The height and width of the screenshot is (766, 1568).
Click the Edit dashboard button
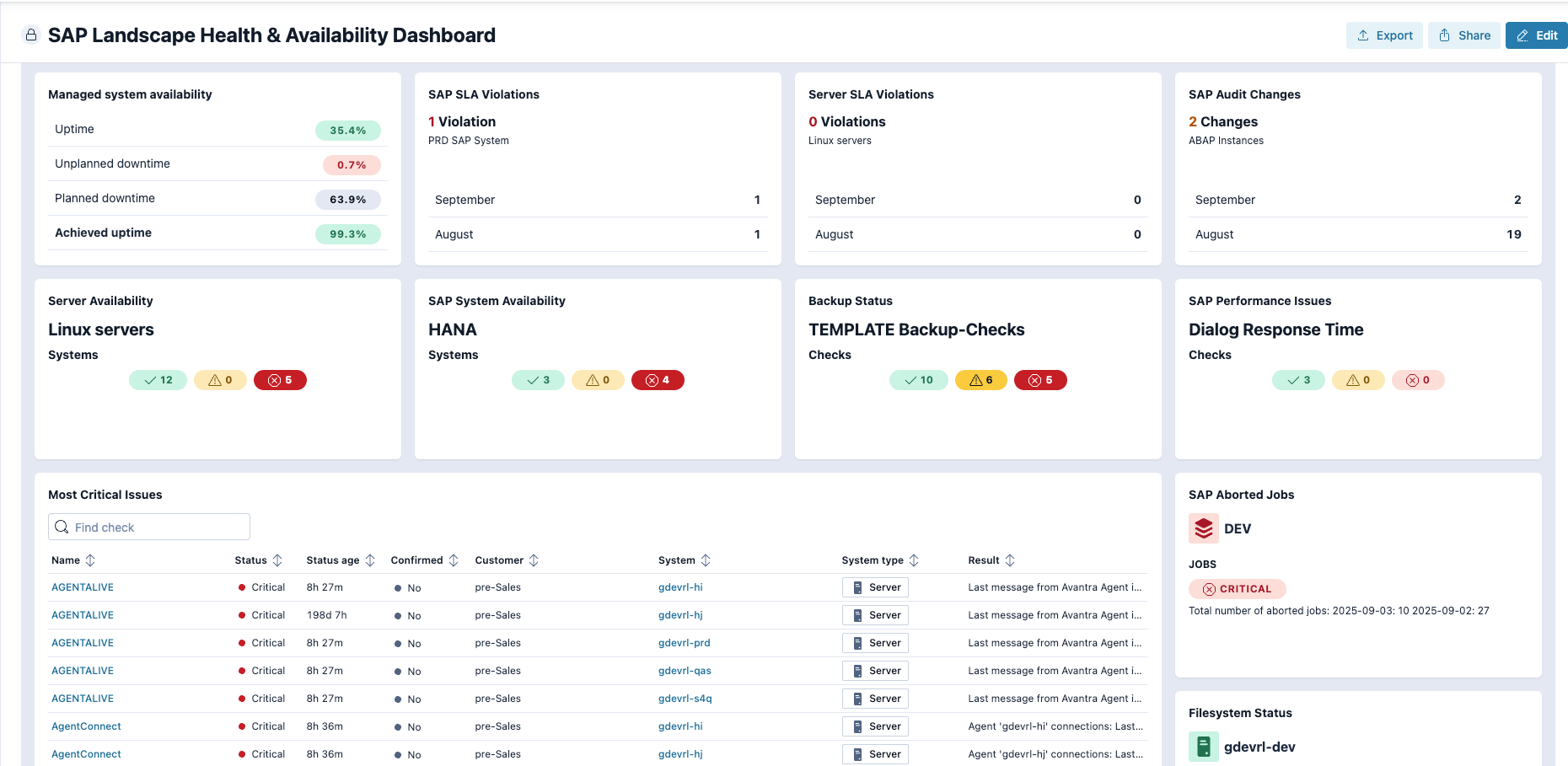(1536, 35)
